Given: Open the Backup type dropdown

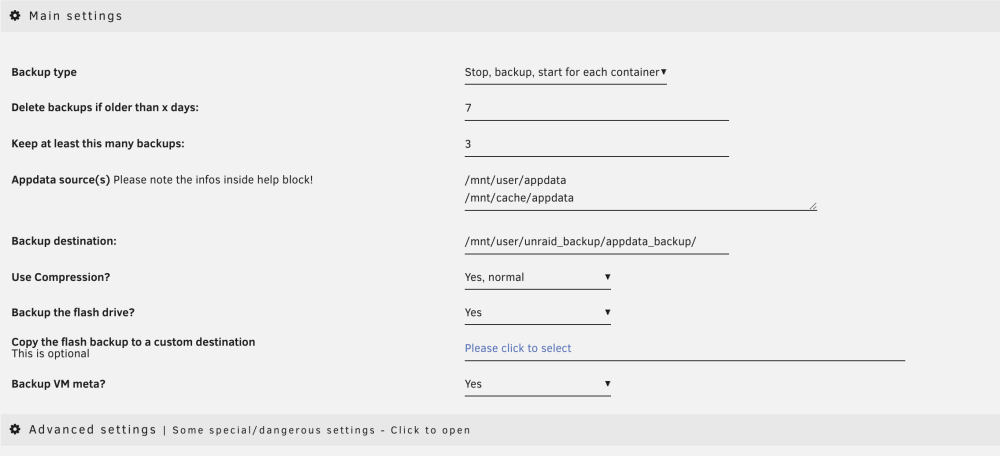Looking at the screenshot, I should click(x=565, y=73).
